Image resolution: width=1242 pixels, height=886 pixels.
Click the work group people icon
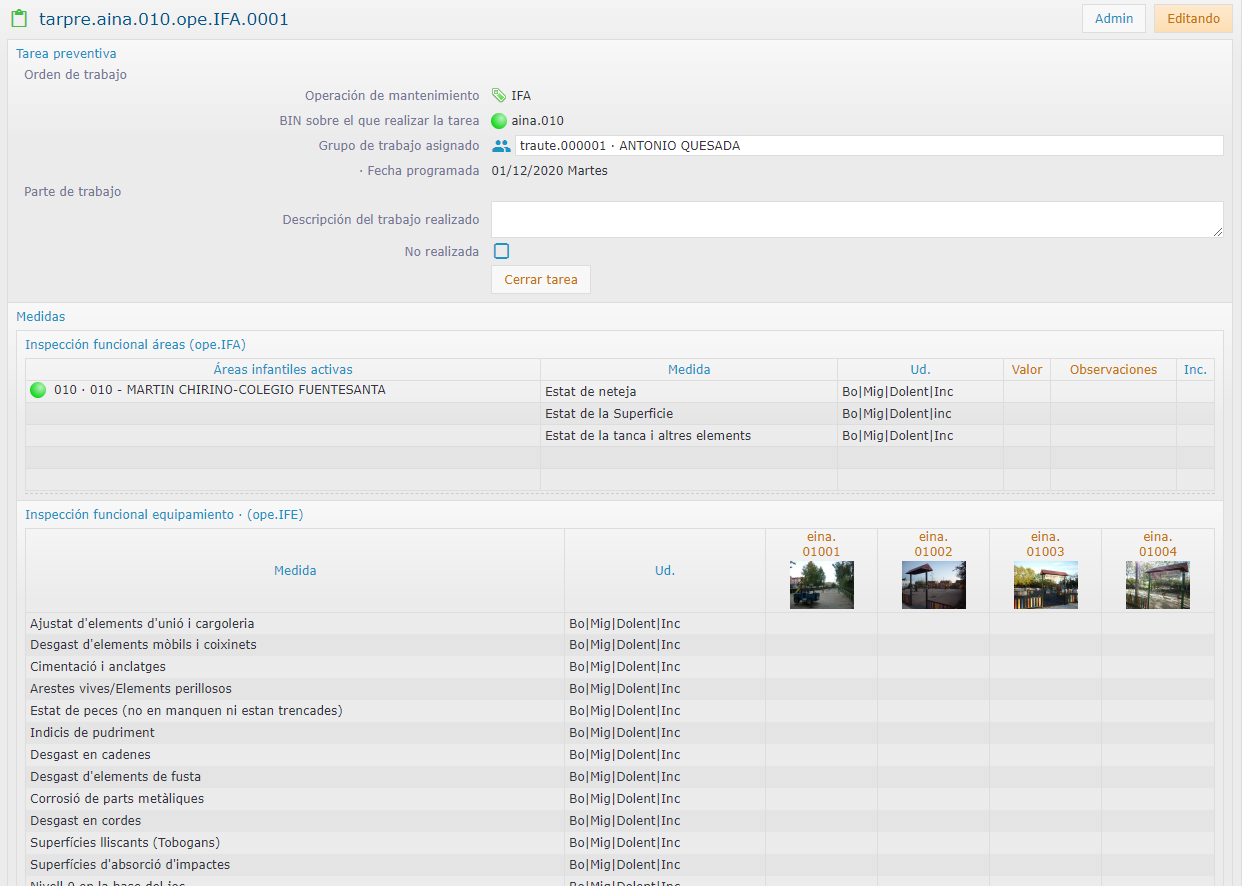pyautogui.click(x=501, y=146)
